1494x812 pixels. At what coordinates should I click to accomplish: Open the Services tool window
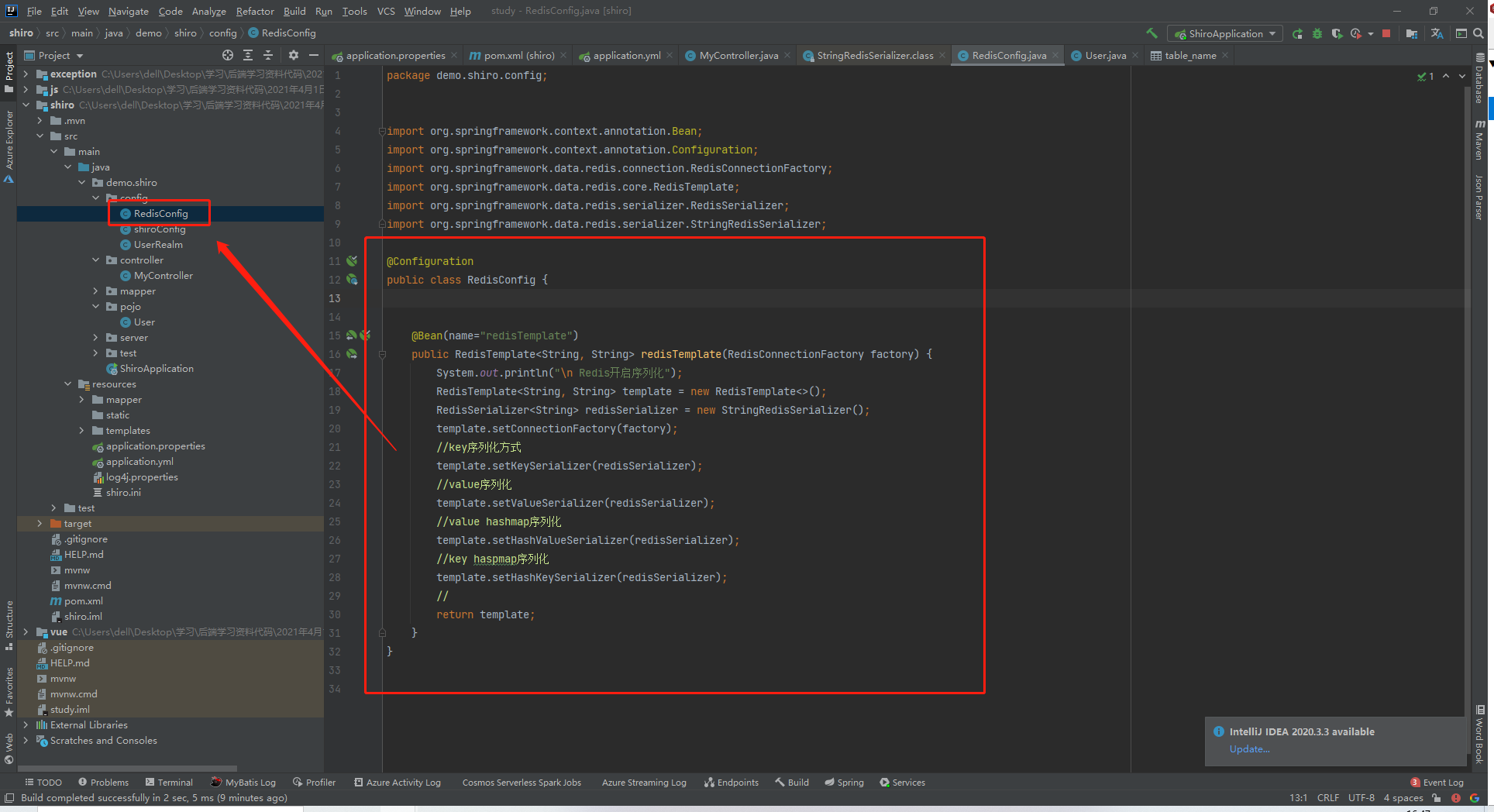[x=902, y=783]
